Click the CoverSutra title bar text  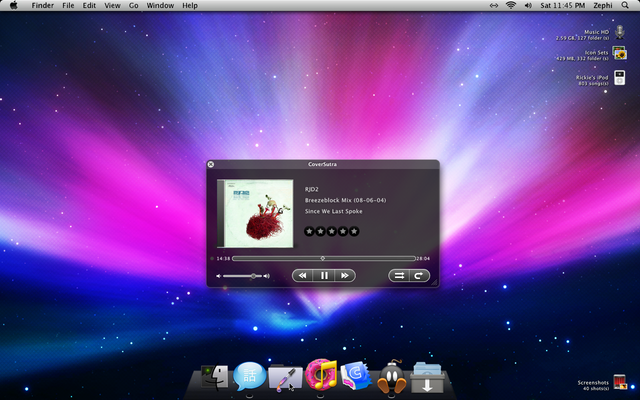coord(322,164)
